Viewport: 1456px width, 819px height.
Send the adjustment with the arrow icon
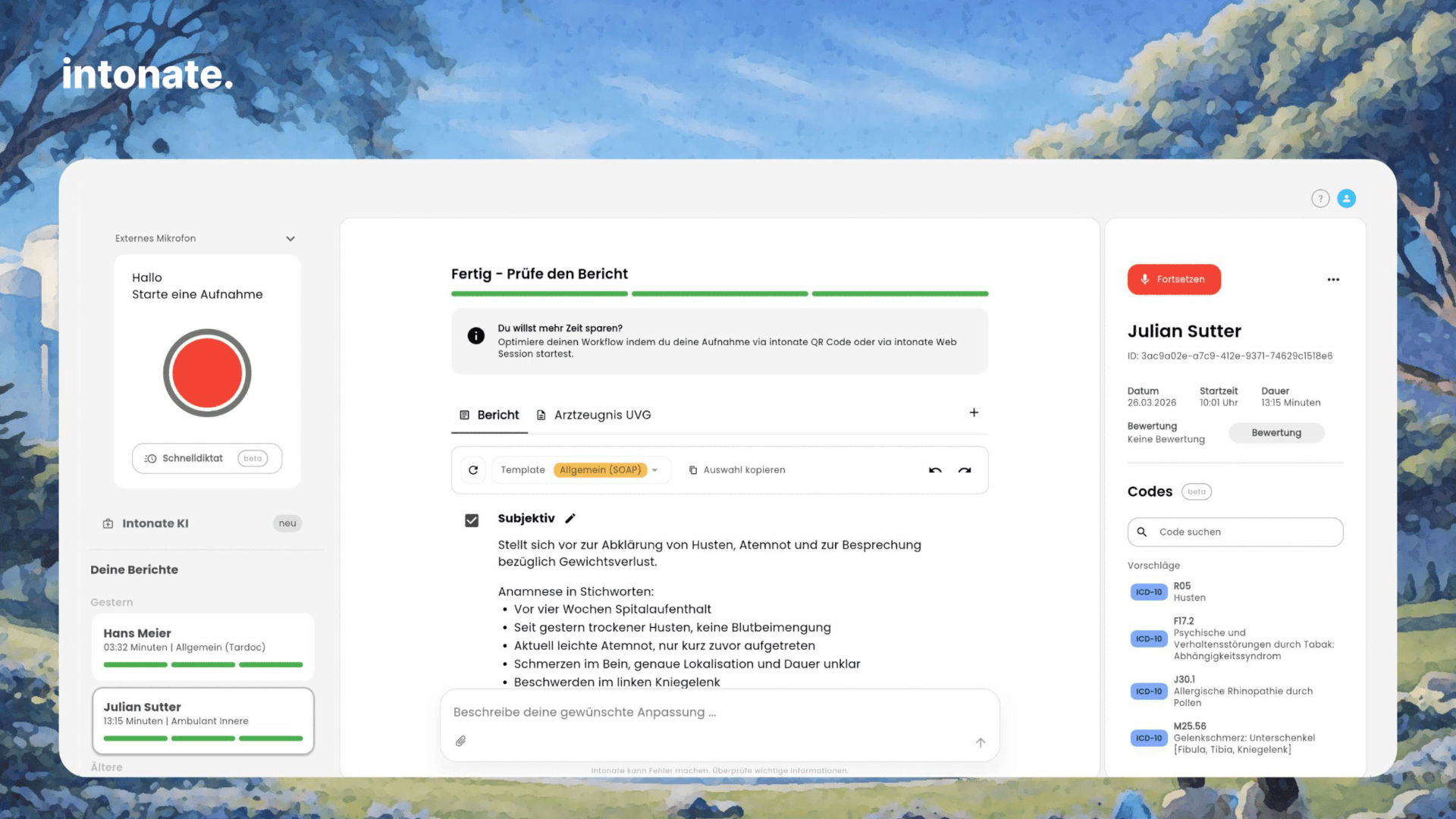981,742
